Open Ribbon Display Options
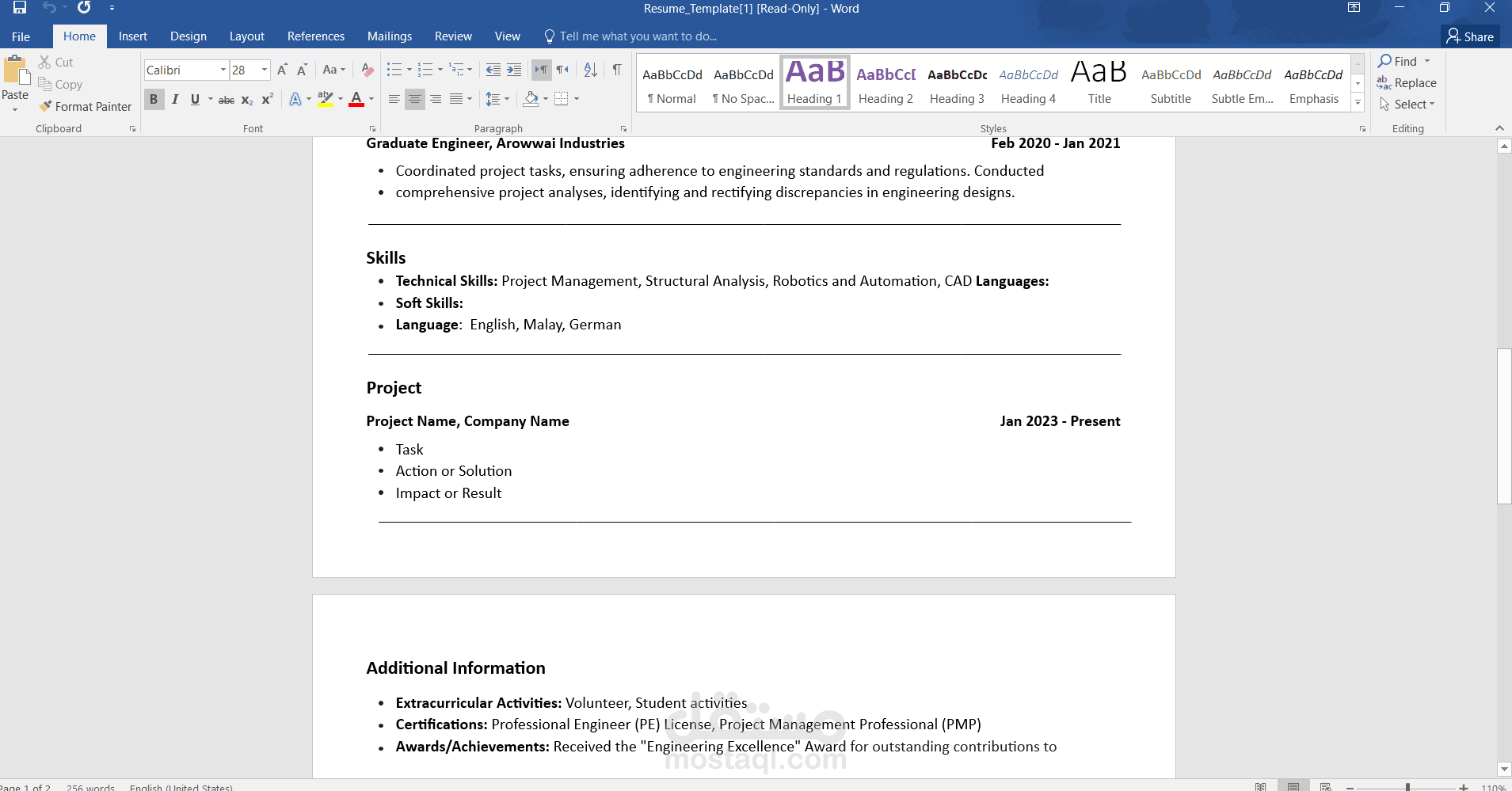This screenshot has height=791, width=1512. tap(1354, 8)
